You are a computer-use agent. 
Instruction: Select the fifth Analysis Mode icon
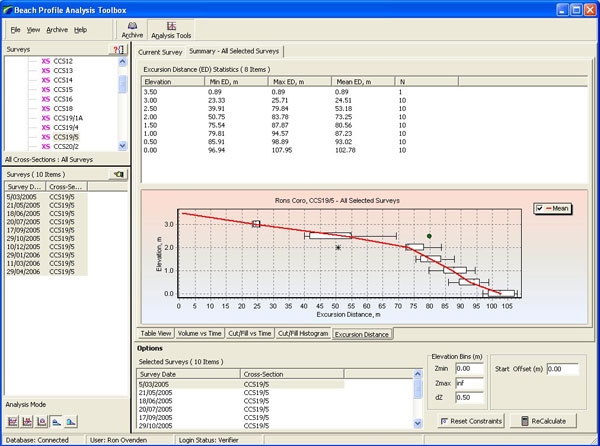pos(70,420)
